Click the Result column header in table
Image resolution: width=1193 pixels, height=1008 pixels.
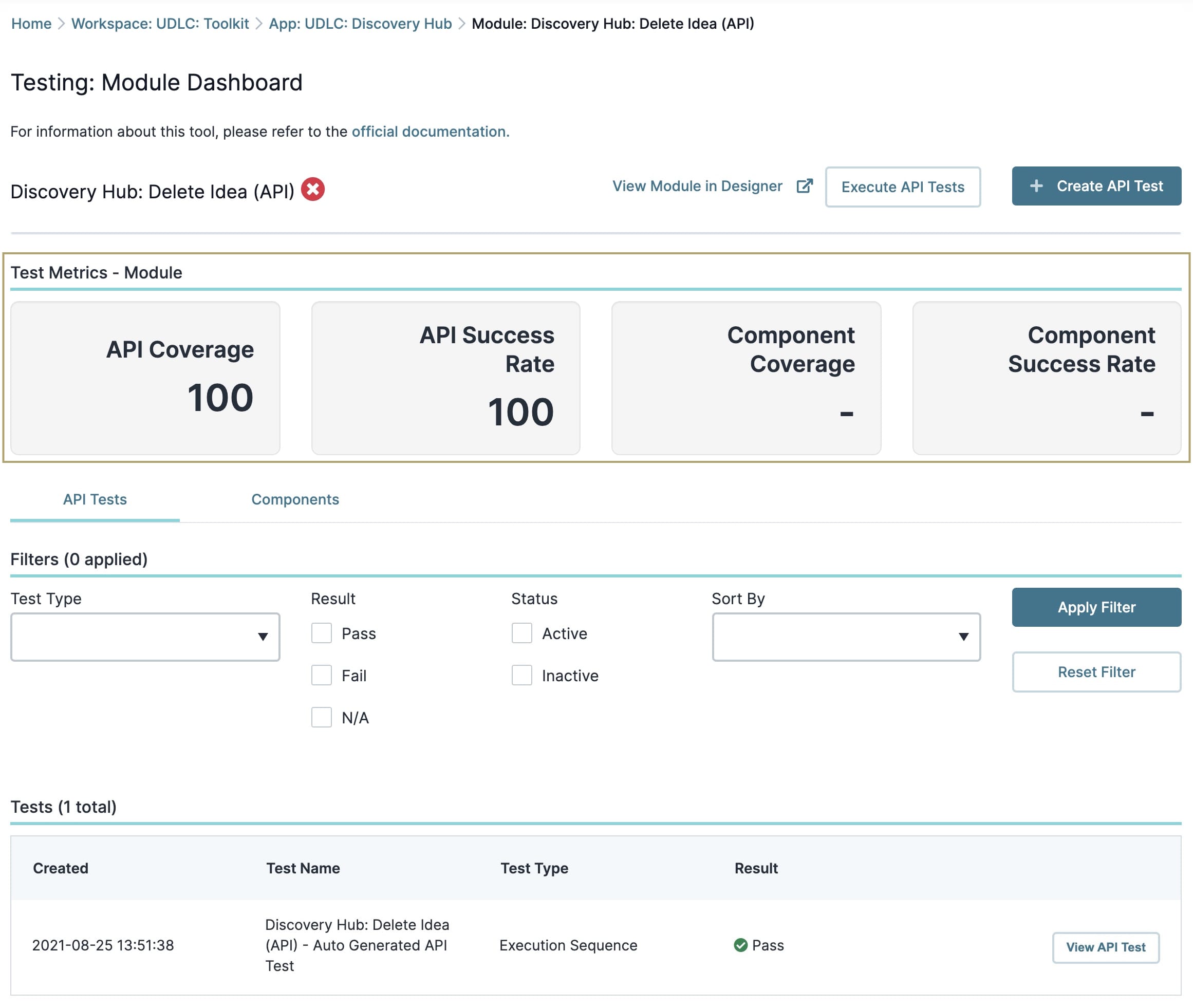point(756,868)
